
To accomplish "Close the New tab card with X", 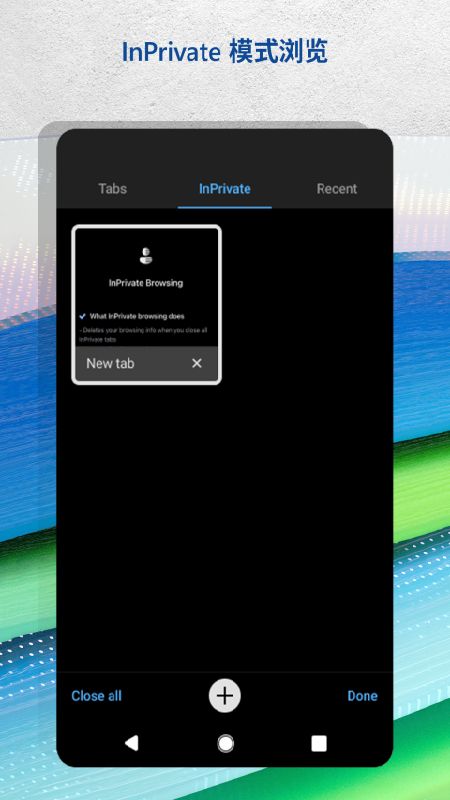I will coord(197,363).
